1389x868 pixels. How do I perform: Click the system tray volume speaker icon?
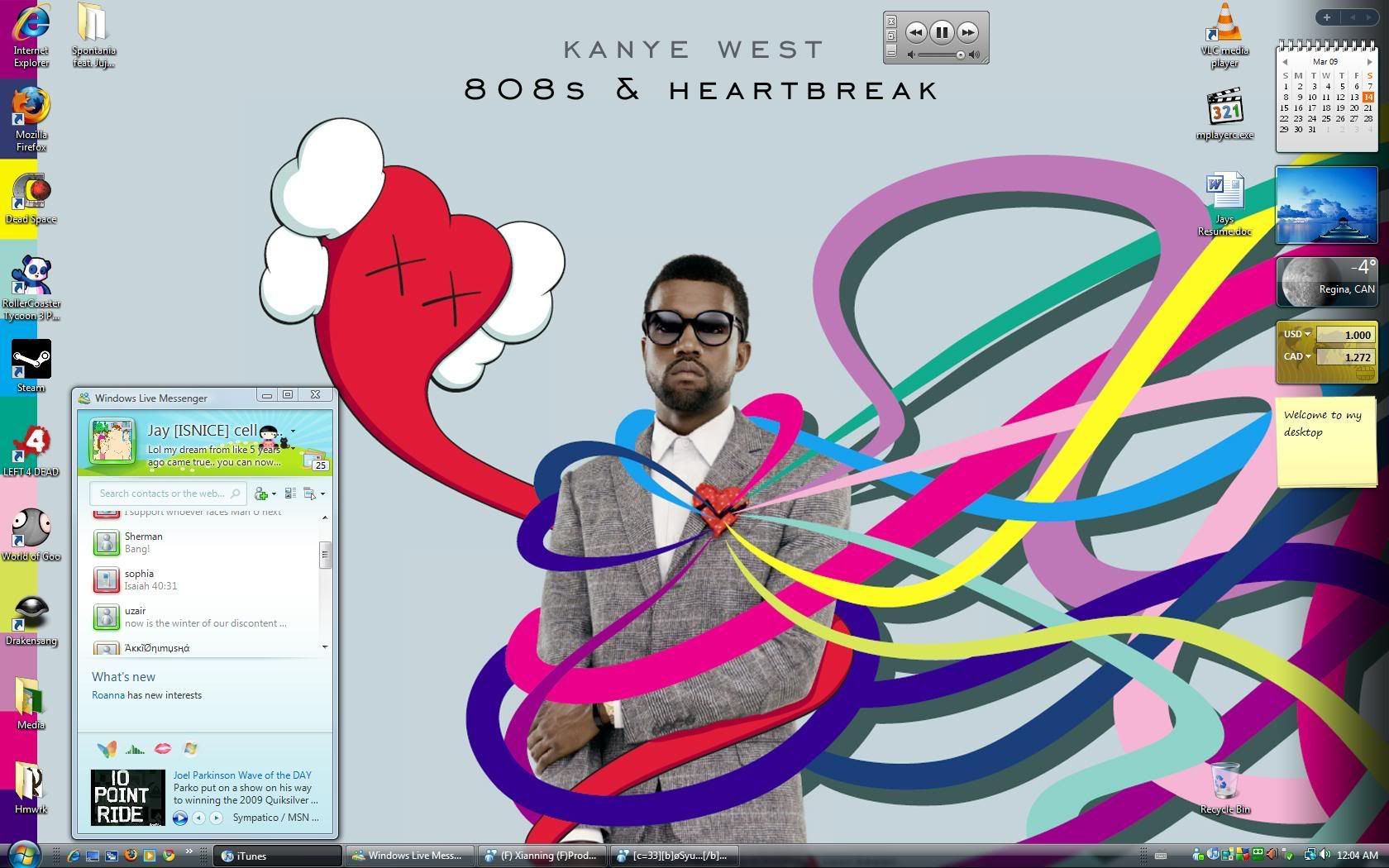pyautogui.click(x=1325, y=855)
